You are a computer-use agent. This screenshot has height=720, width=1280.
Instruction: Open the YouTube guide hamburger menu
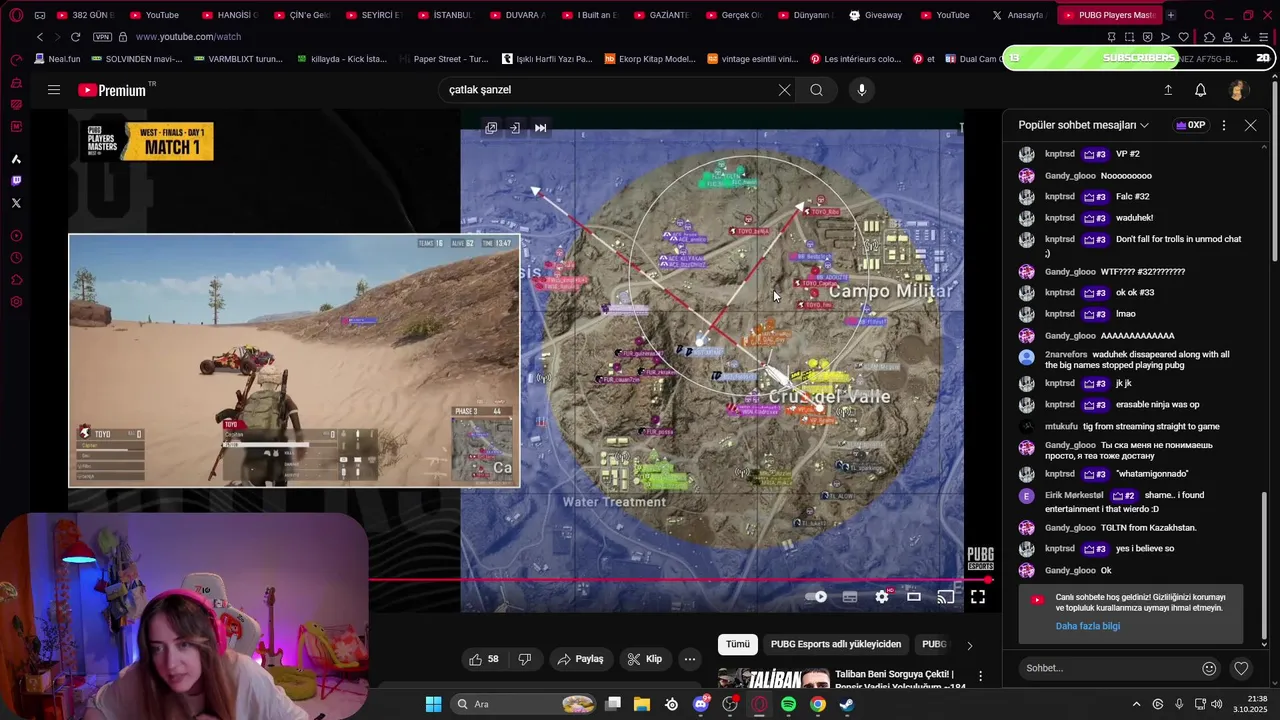54,90
